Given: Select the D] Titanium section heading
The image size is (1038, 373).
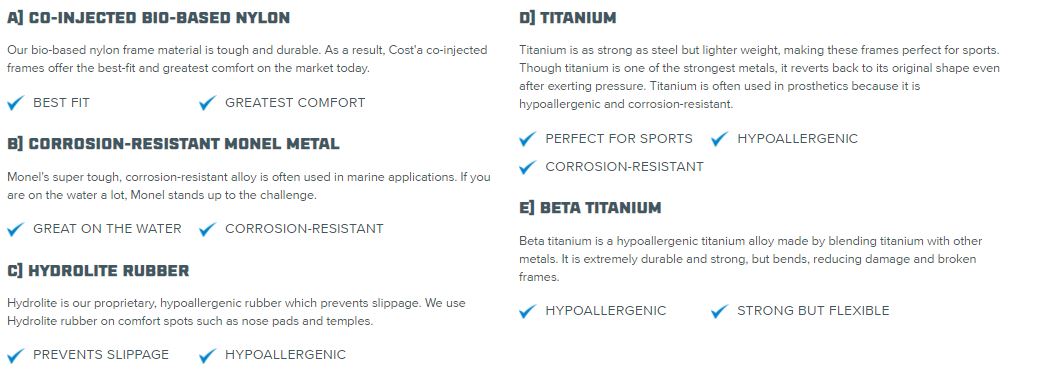Looking at the screenshot, I should [568, 18].
